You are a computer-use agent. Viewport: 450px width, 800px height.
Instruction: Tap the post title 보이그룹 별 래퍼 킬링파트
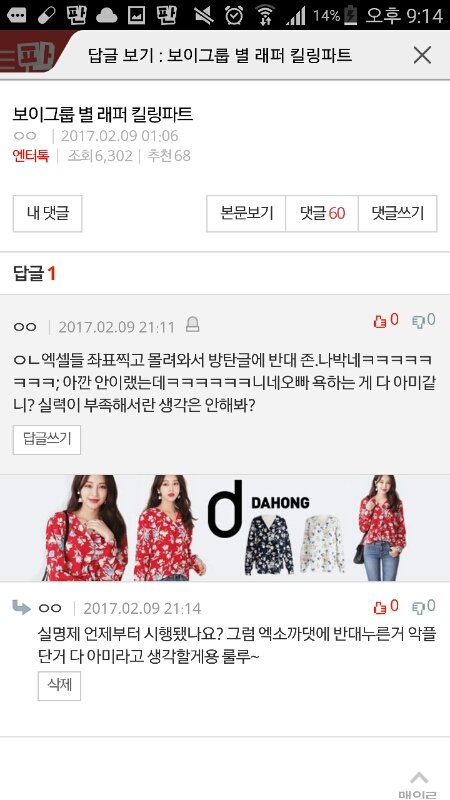pos(103,114)
